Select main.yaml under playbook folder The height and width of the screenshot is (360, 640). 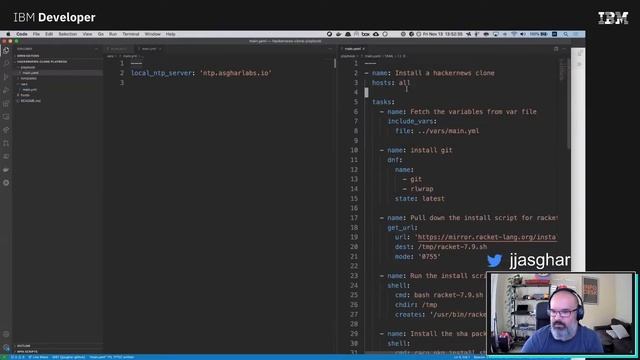coord(30,73)
